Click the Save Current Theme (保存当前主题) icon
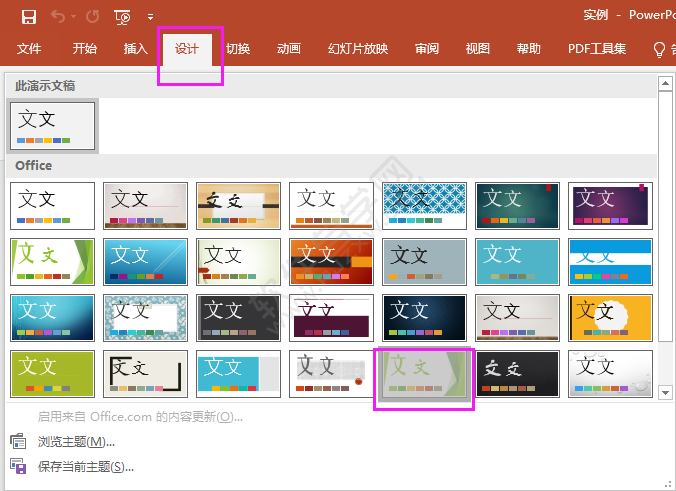 18,466
